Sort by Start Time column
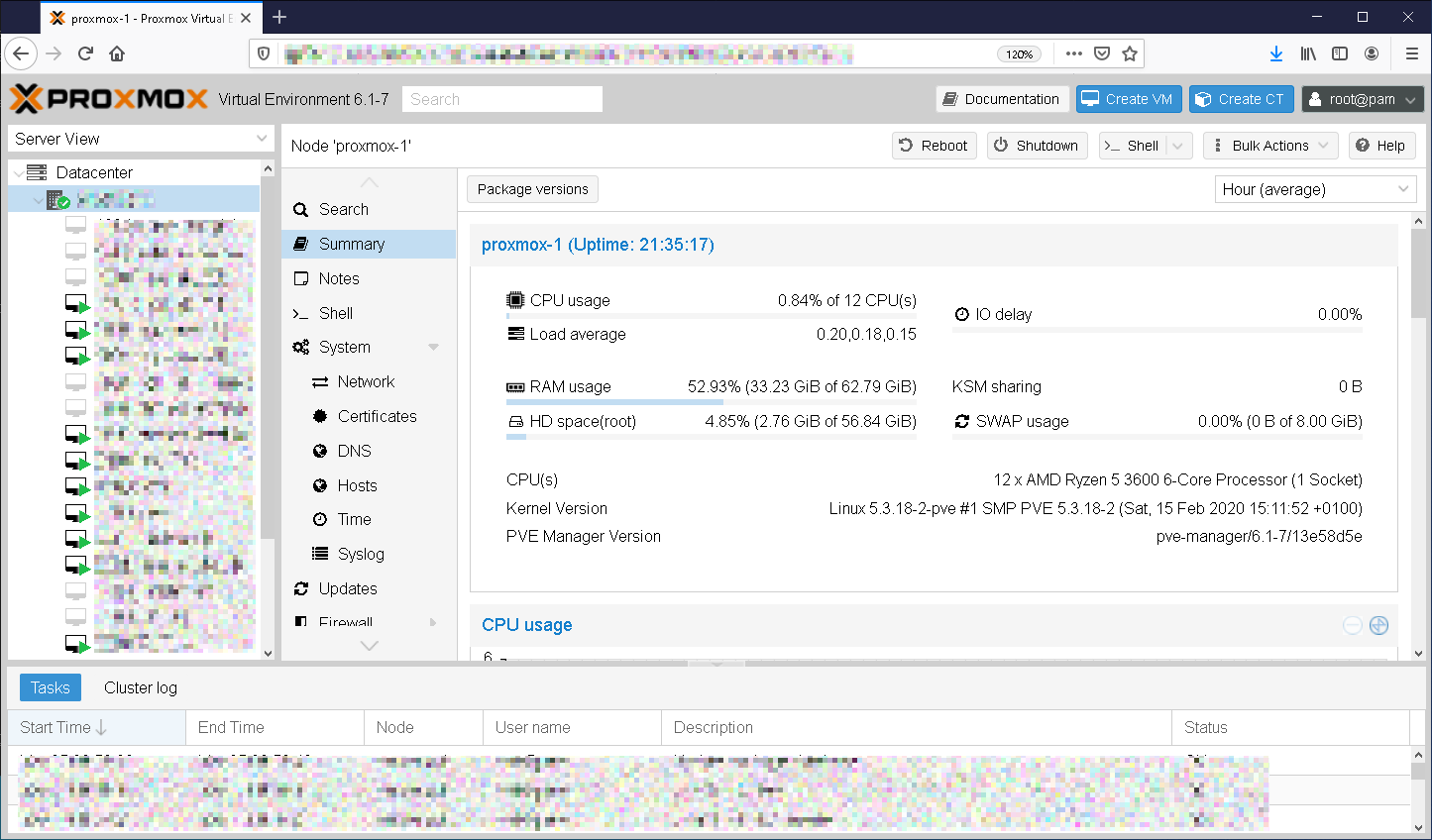The image size is (1432, 840). 96,727
